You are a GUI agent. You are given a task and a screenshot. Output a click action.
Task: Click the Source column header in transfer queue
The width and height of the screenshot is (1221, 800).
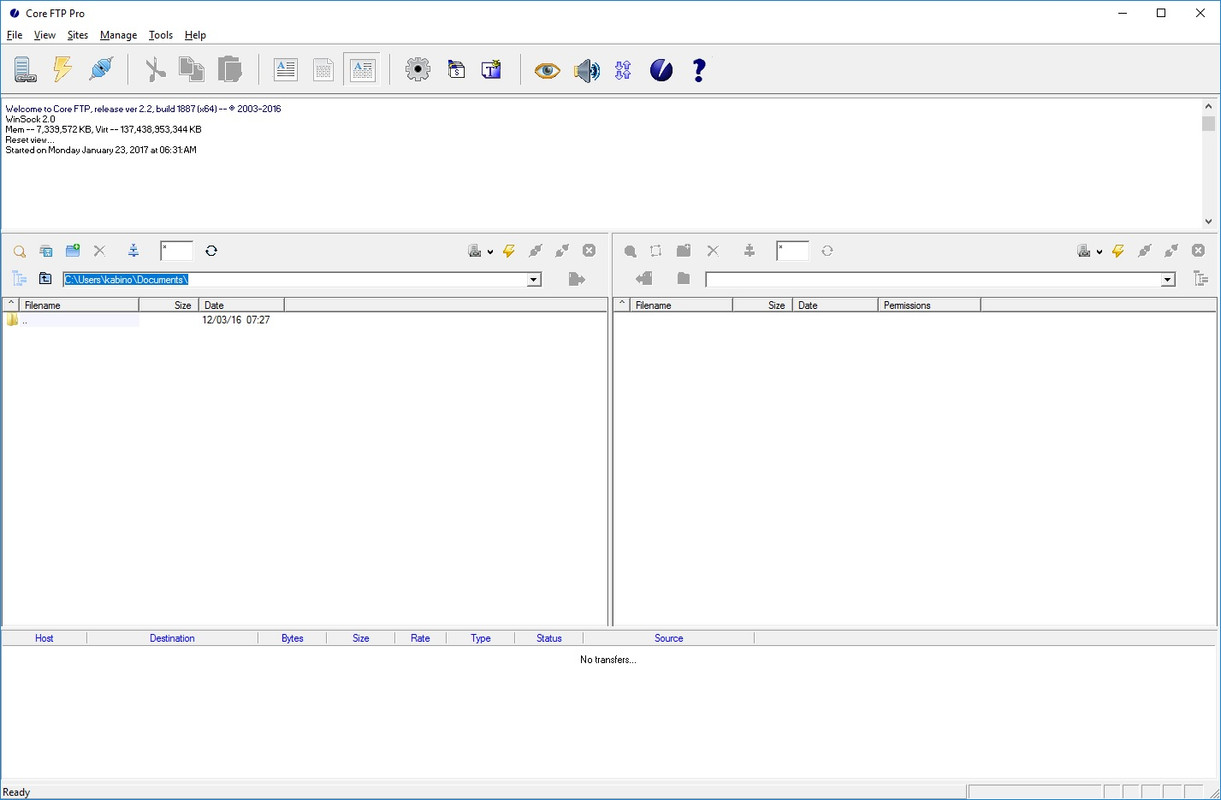pos(669,638)
